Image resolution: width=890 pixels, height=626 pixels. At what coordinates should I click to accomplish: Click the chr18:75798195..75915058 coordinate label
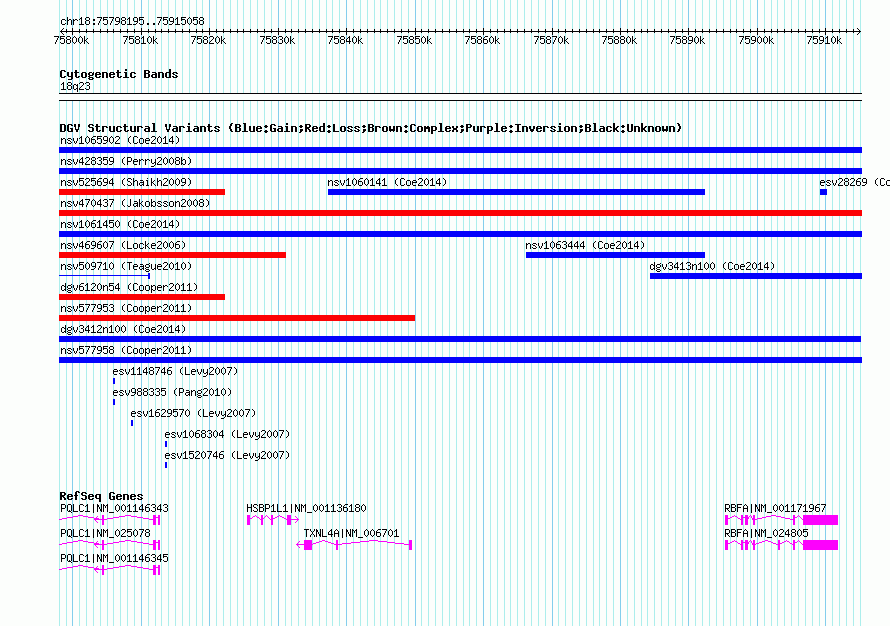click(x=132, y=22)
